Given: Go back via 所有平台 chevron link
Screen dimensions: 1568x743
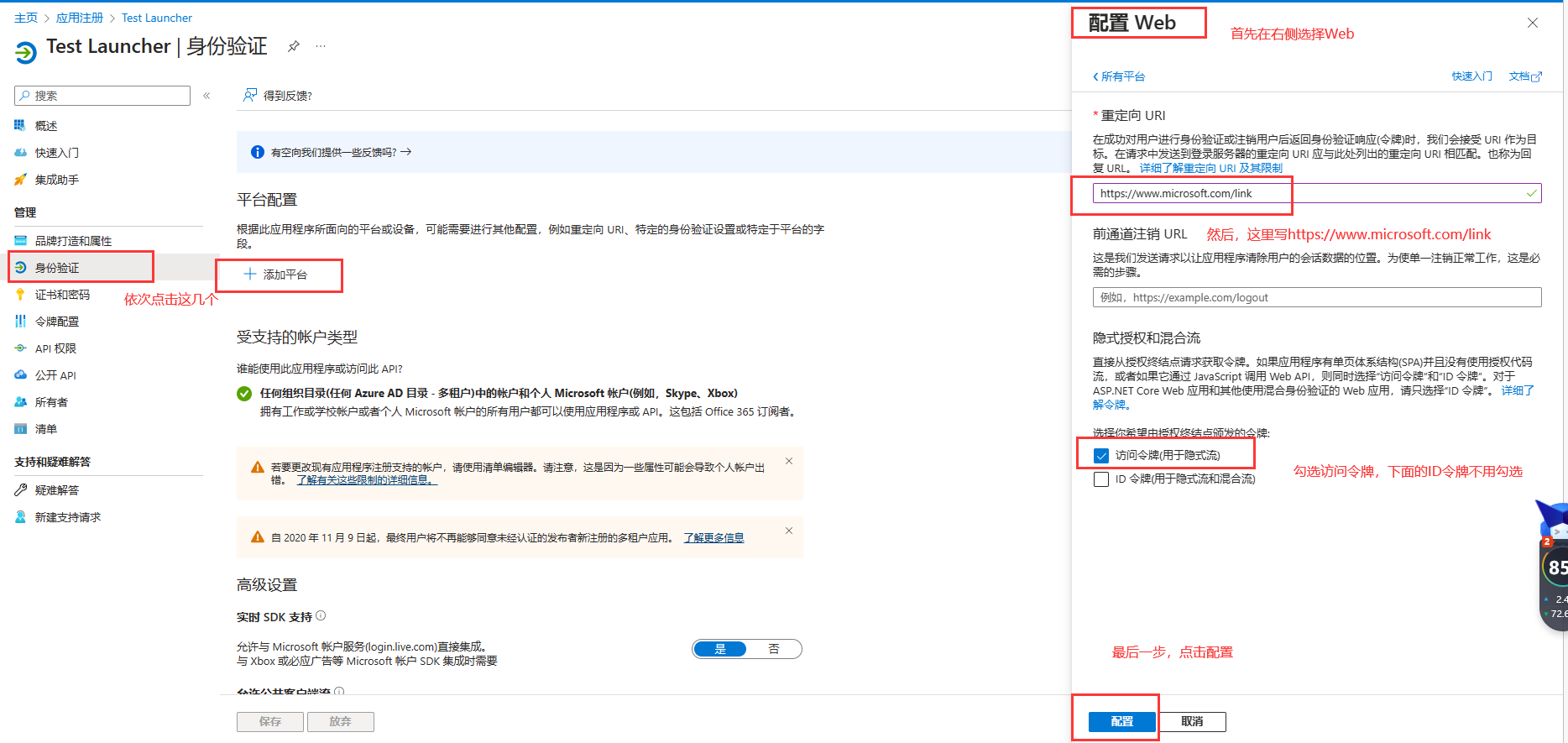Looking at the screenshot, I should pyautogui.click(x=1119, y=76).
